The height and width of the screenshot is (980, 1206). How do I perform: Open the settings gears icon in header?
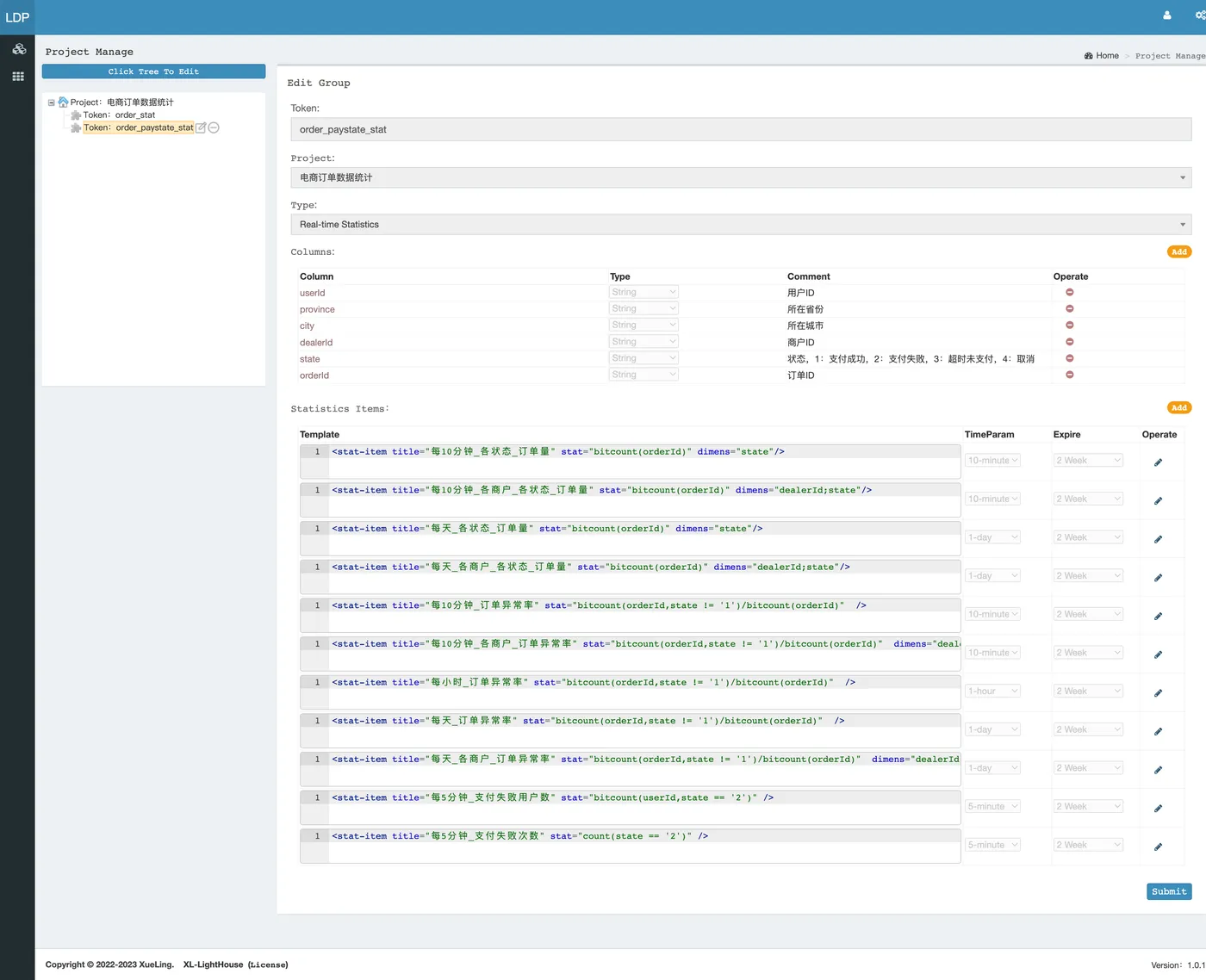pos(1200,15)
